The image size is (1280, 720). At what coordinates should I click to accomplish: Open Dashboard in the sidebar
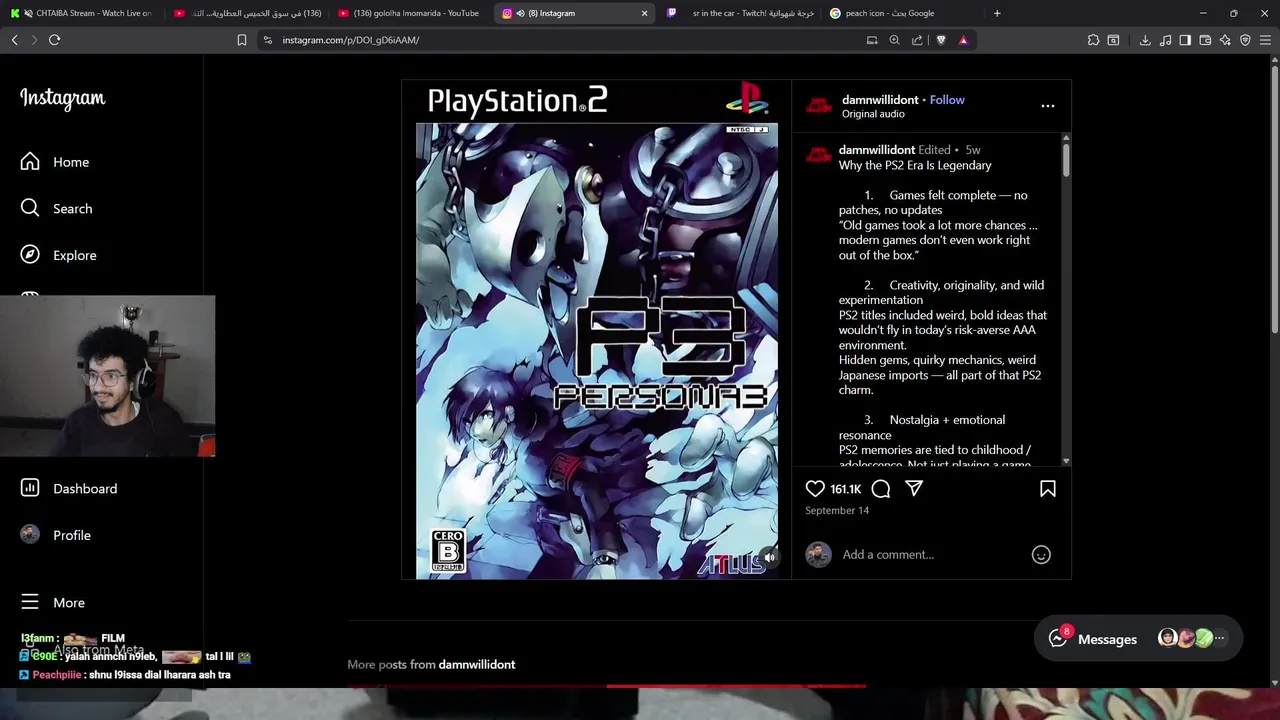(69, 488)
